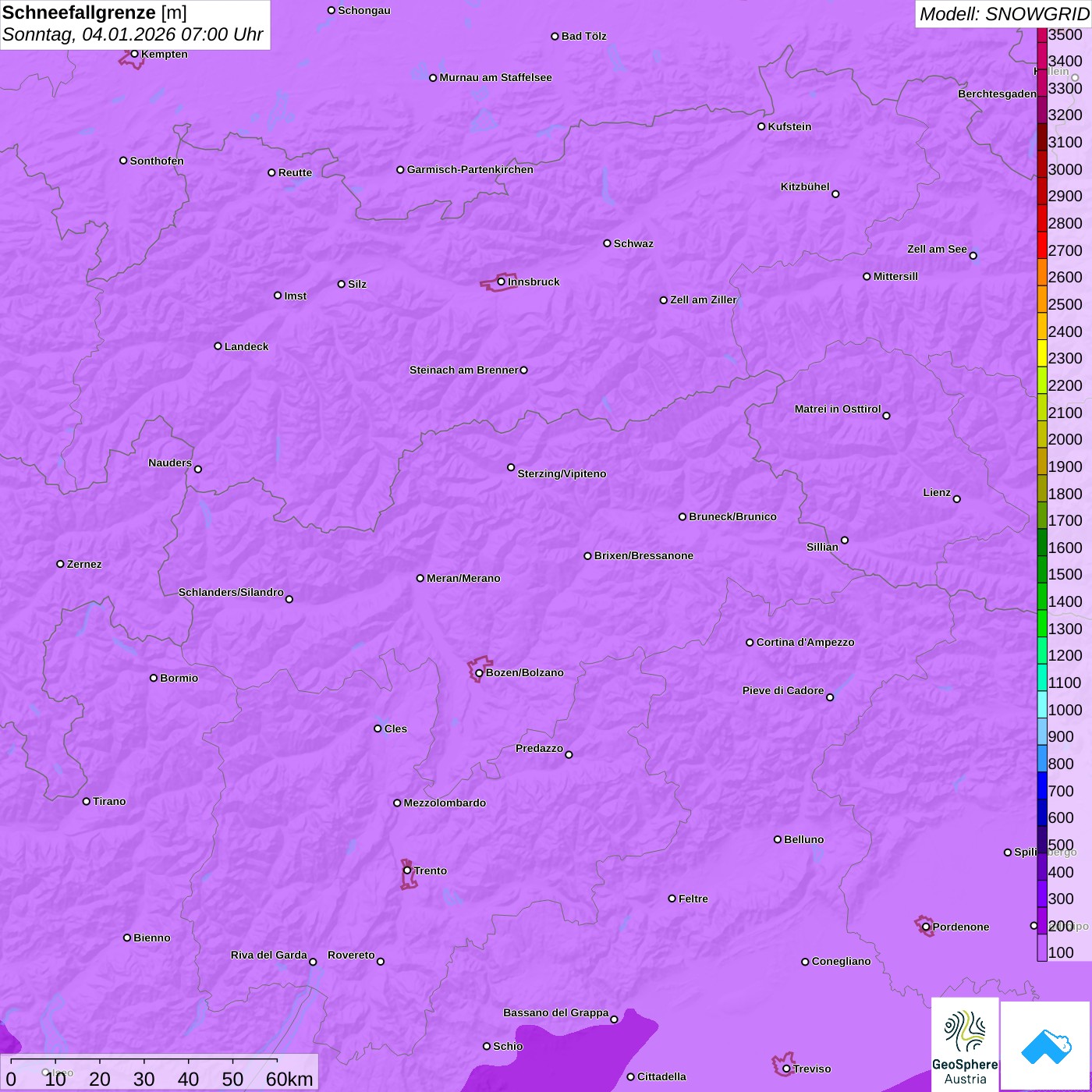Image resolution: width=1092 pixels, height=1092 pixels.
Task: Select the Bad Tölz city label
Action: (584, 36)
